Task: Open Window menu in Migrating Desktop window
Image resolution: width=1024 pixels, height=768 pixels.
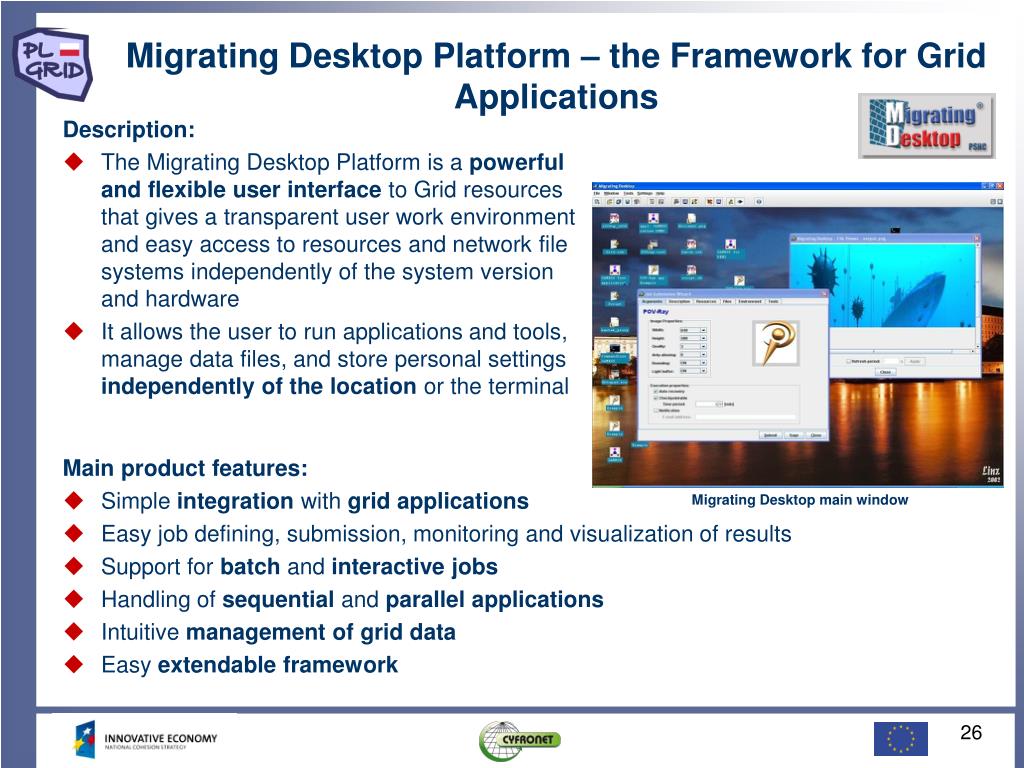Action: coord(611,193)
